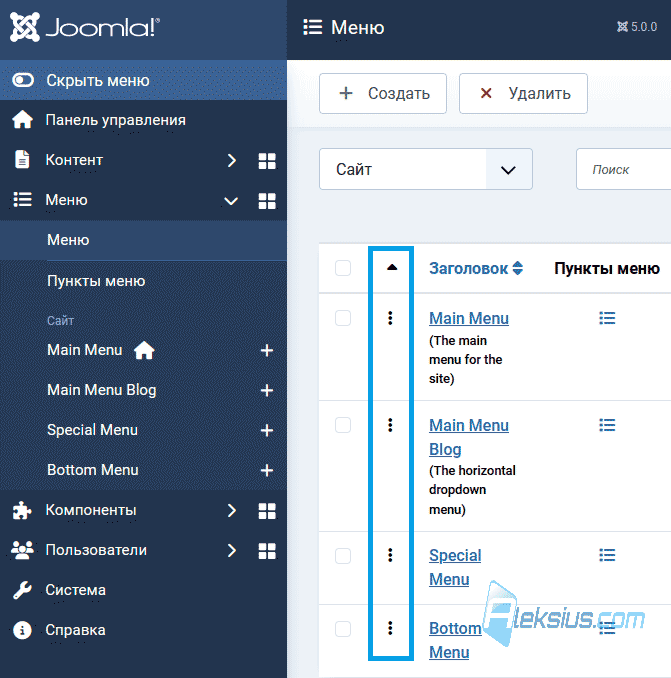Go to Система in the sidebar
The image size is (671, 678).
(76, 590)
